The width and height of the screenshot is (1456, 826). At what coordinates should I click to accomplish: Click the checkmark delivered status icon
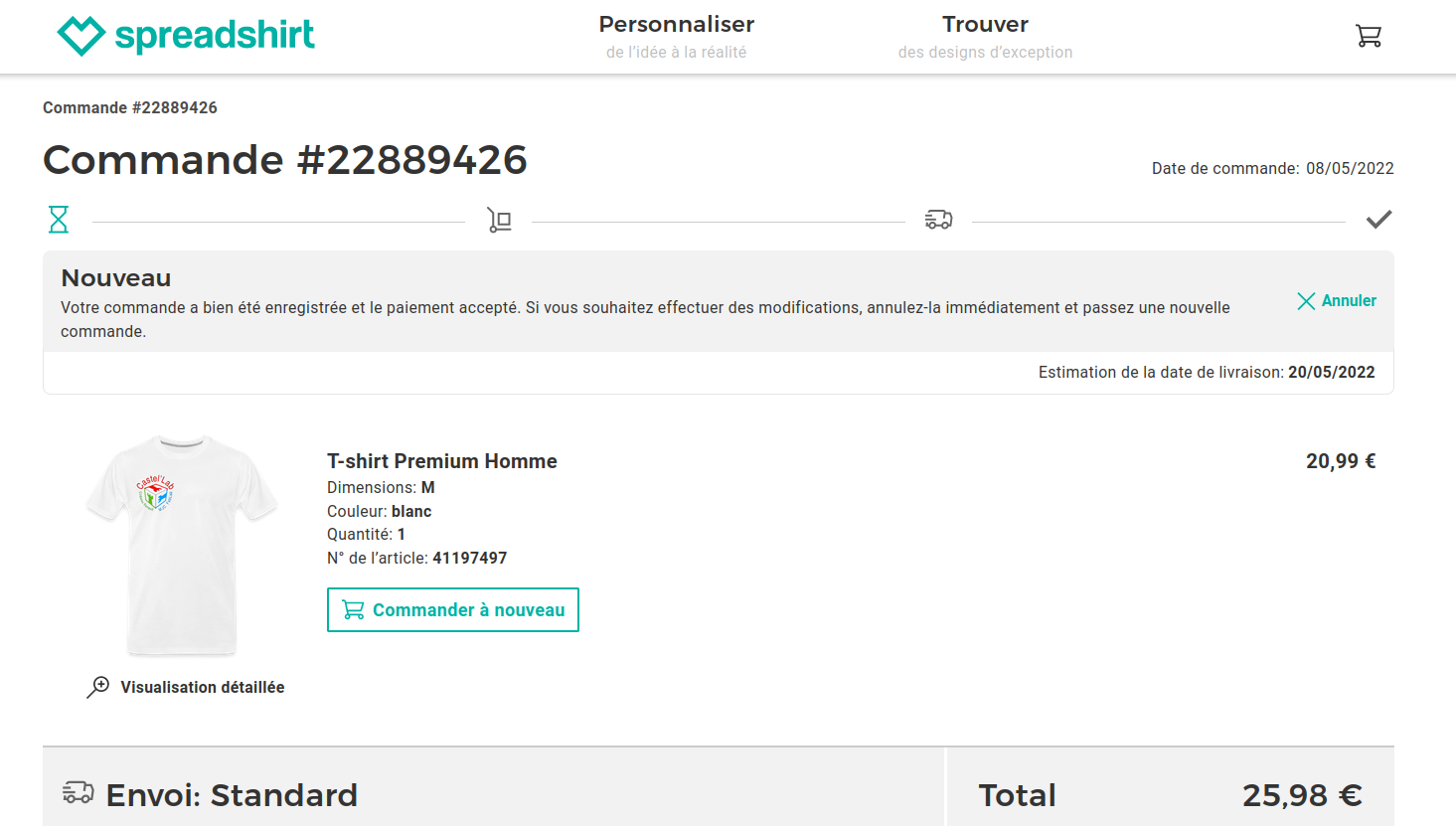pos(1378,220)
